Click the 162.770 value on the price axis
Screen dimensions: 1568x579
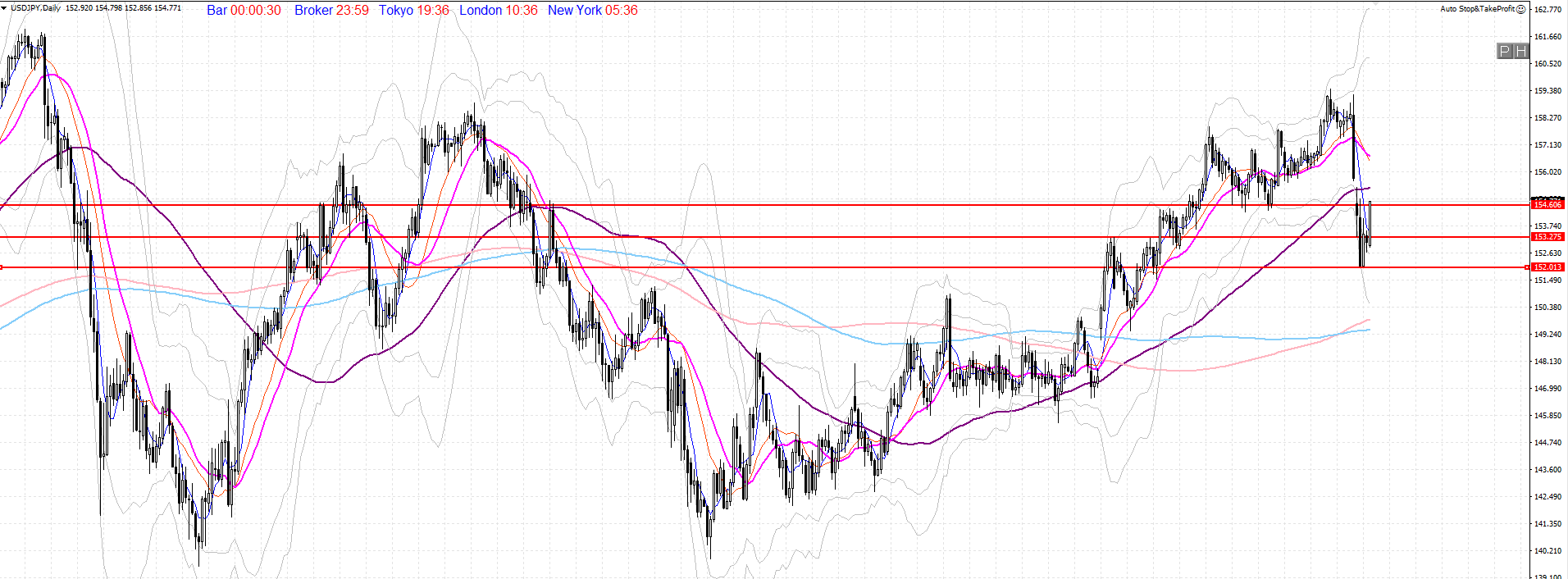tap(1547, 10)
